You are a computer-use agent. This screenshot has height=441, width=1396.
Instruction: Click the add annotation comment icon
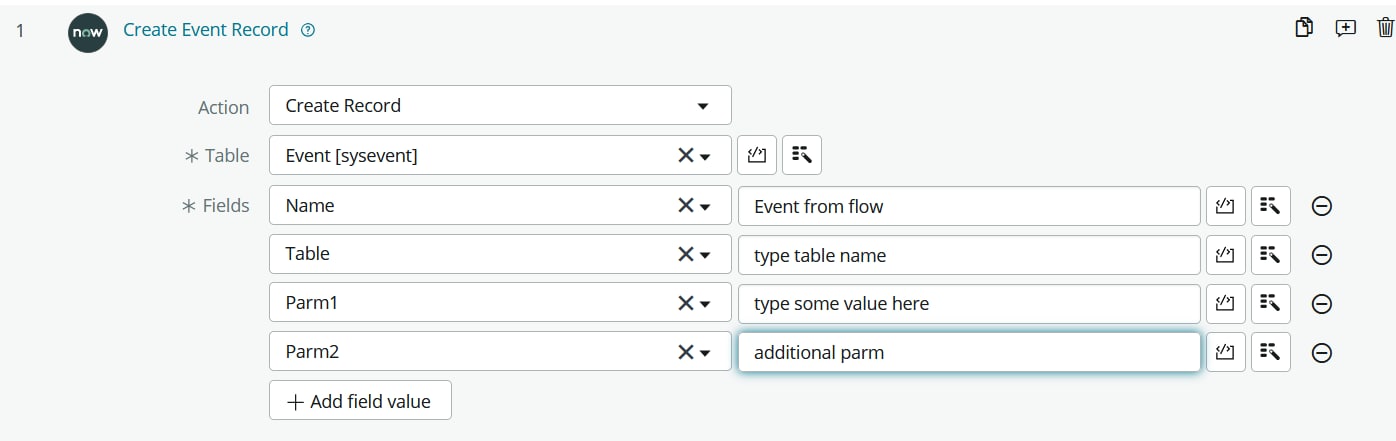(x=1346, y=28)
